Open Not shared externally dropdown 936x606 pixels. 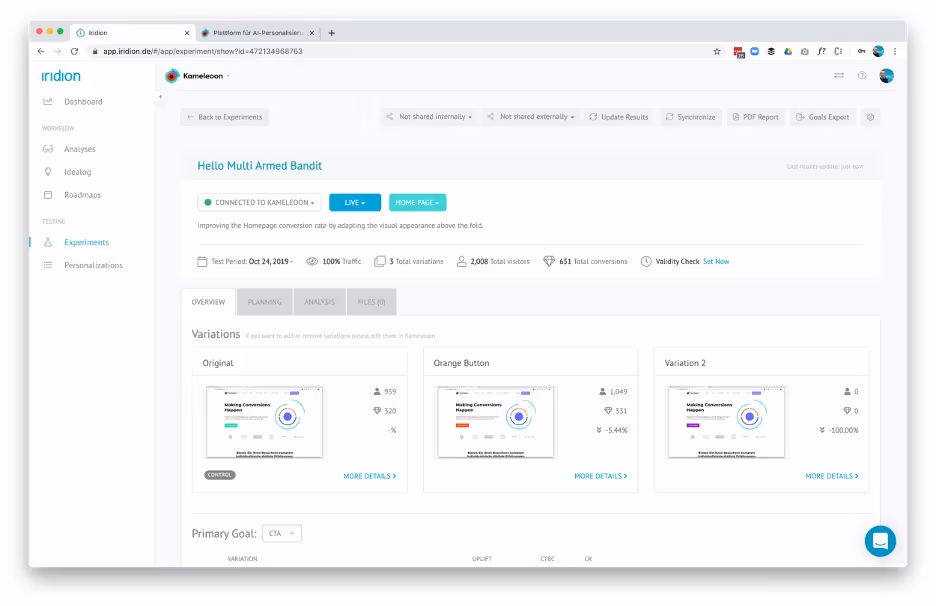coord(531,117)
